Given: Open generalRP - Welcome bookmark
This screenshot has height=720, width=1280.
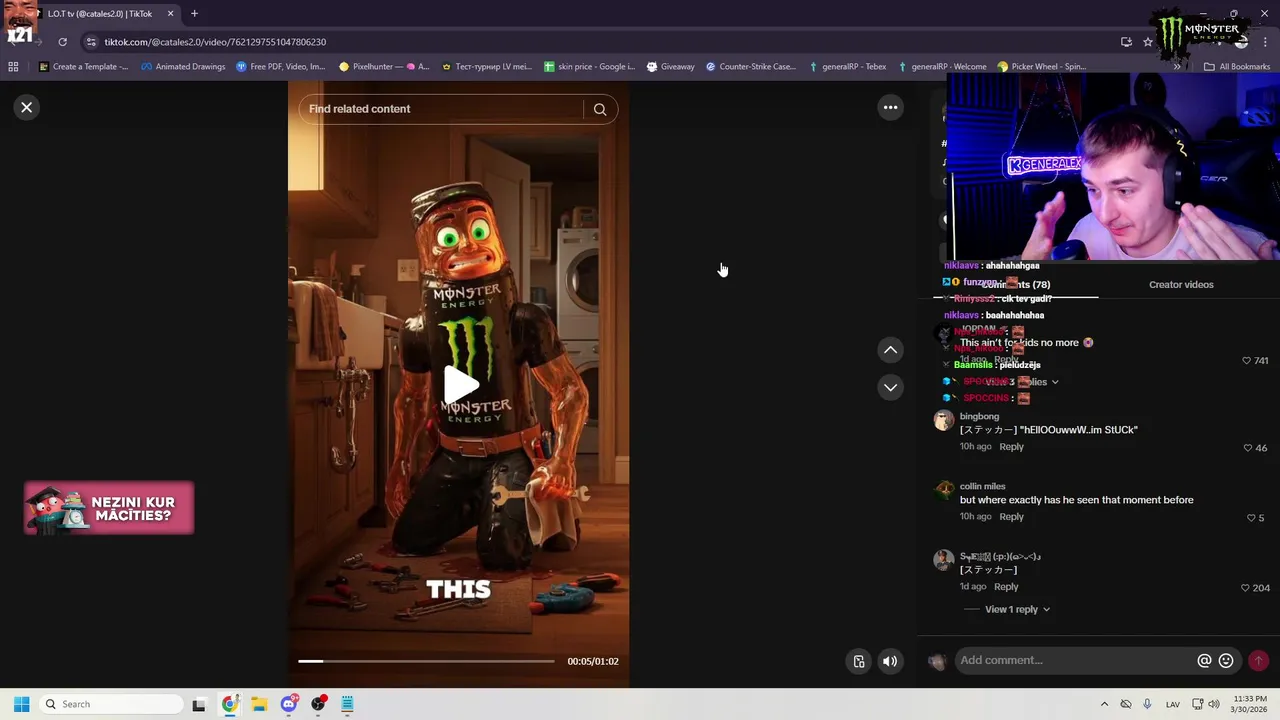Looking at the screenshot, I should coord(942,67).
